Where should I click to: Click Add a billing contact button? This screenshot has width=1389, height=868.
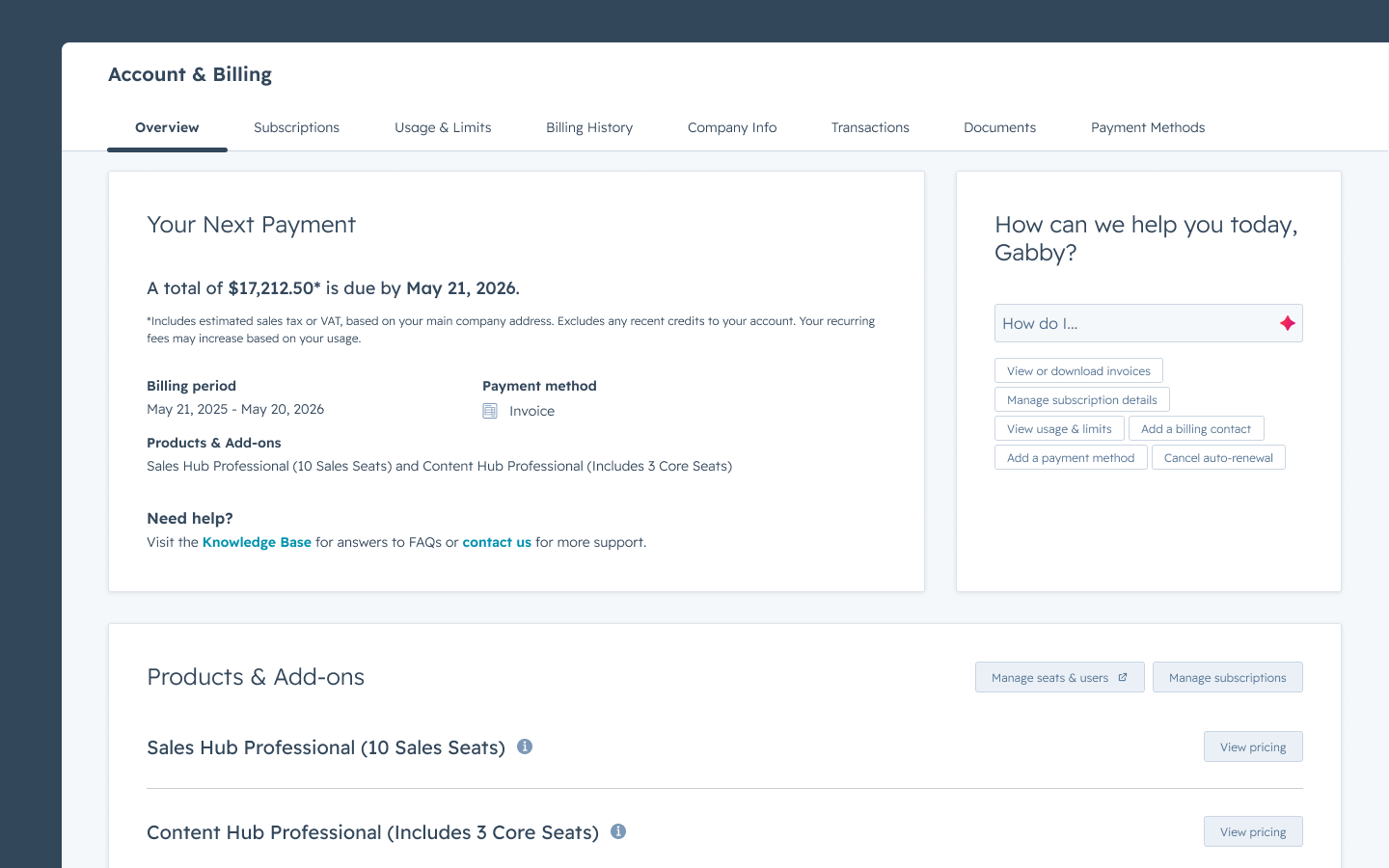(1196, 428)
